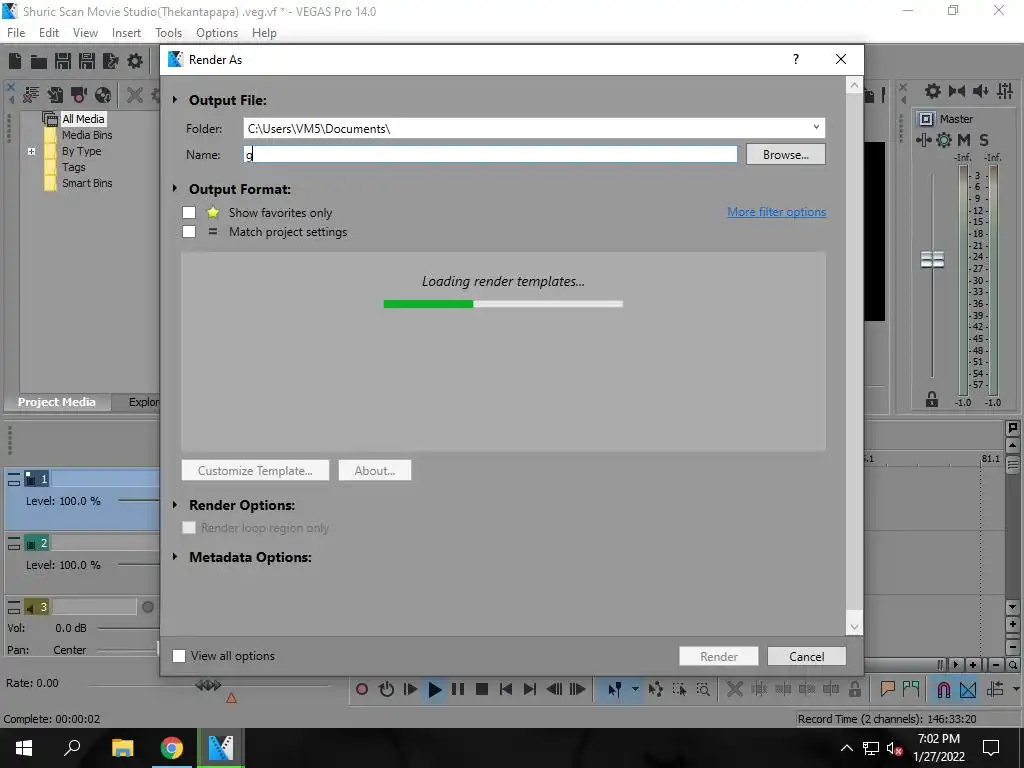Screen dimensions: 1024x768
Task: Collapse the Render Options section triangle
Action: 175,504
